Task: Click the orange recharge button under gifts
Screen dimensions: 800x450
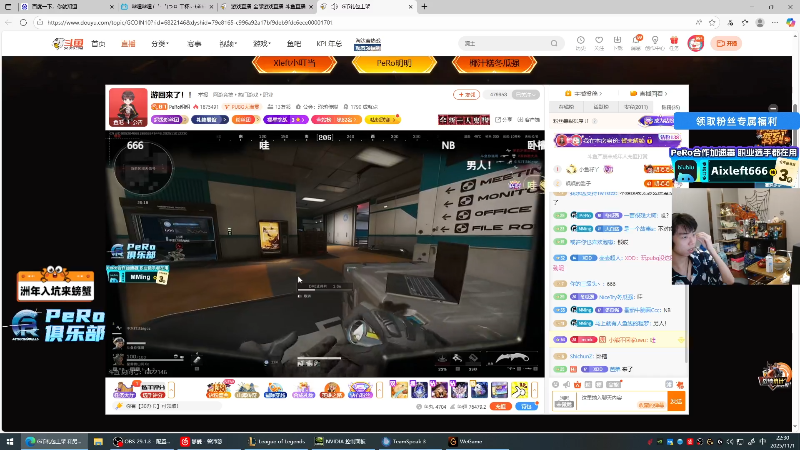Action: click(501, 406)
